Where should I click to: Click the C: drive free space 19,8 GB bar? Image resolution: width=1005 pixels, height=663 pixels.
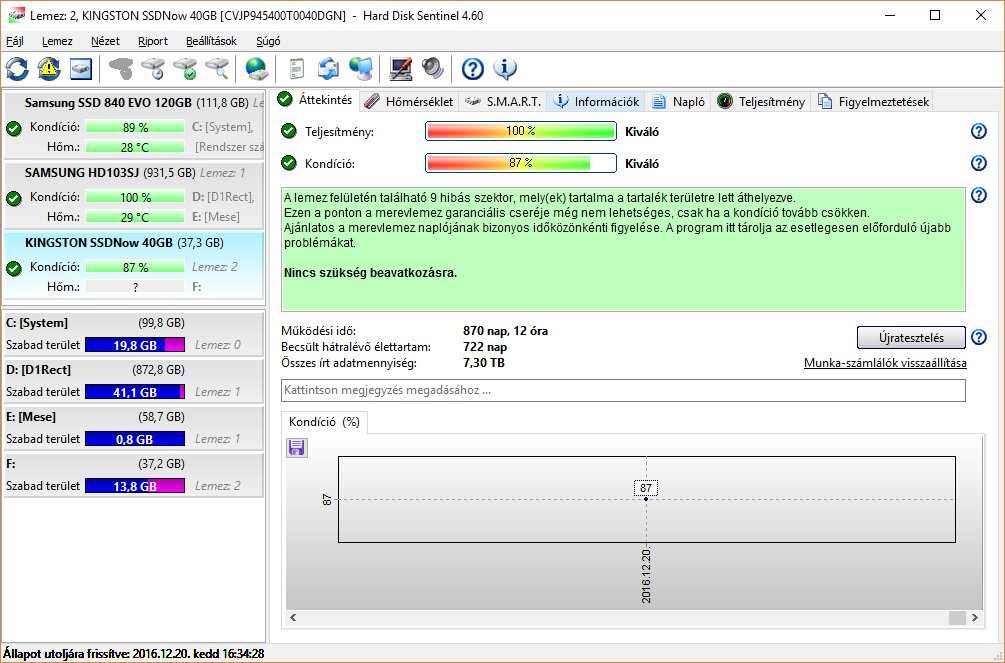click(x=135, y=345)
